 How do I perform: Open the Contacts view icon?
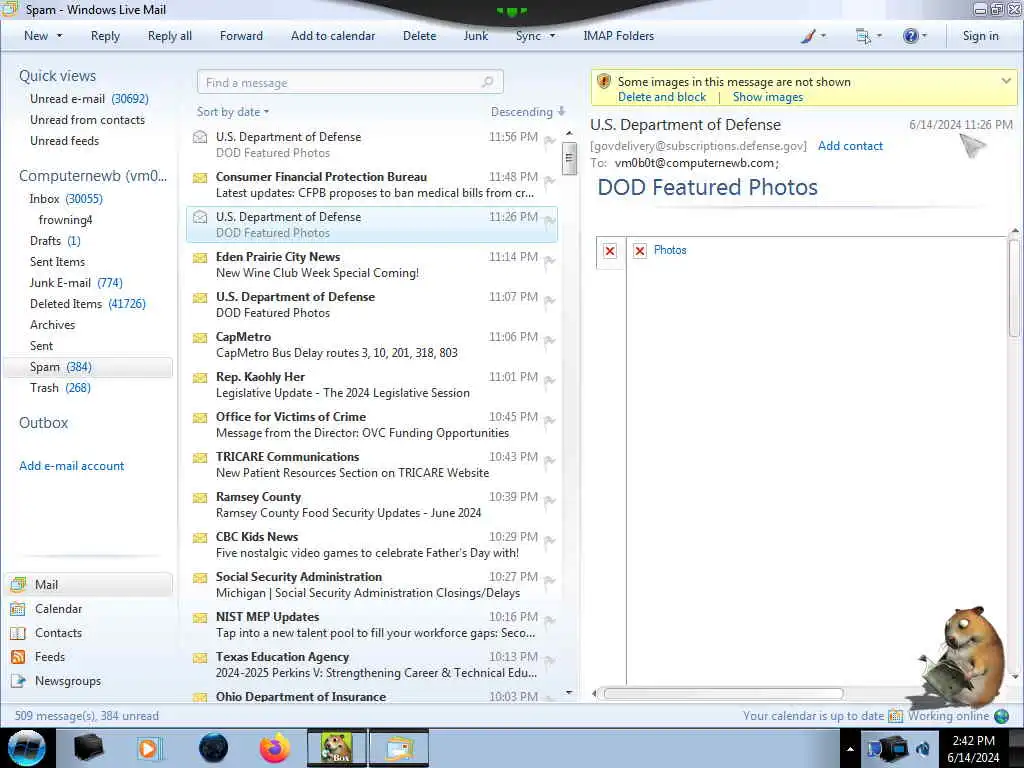pos(18,633)
